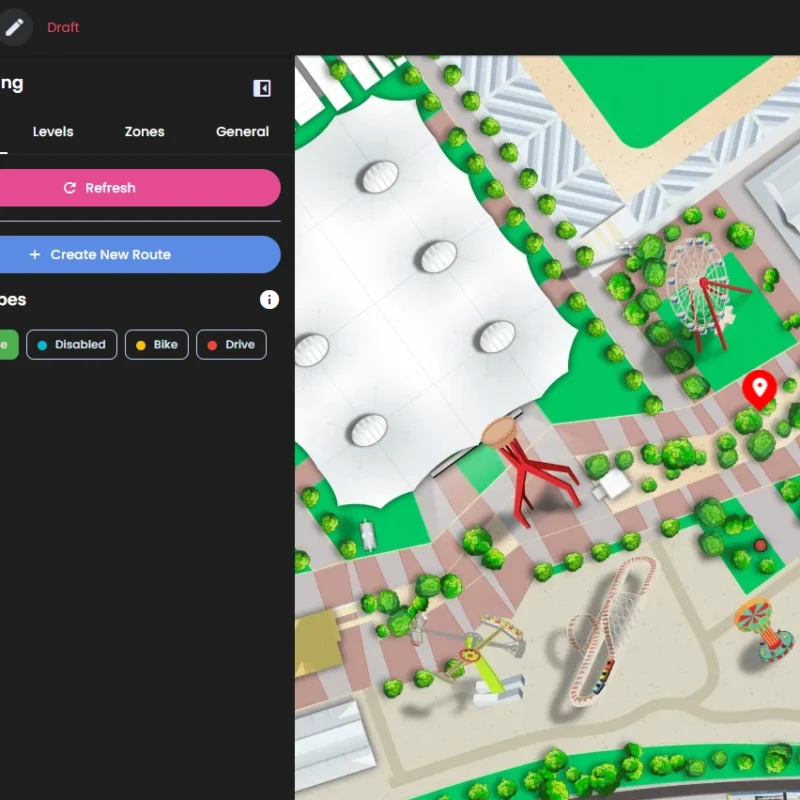The width and height of the screenshot is (800, 800).
Task: Create a new route
Action: click(140, 254)
